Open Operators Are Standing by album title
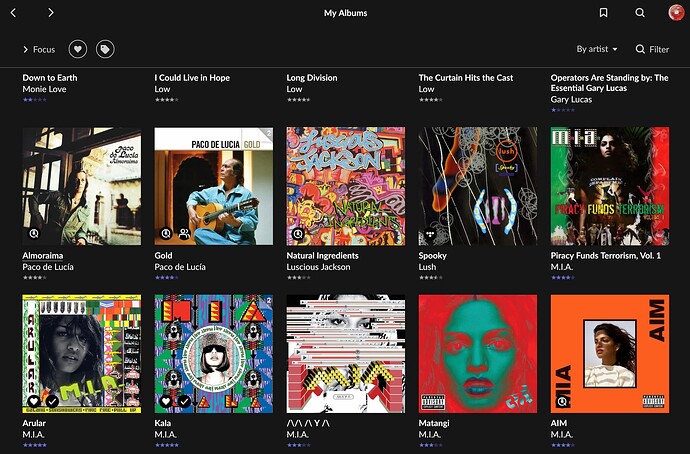Image resolution: width=690 pixels, height=454 pixels. (609, 83)
